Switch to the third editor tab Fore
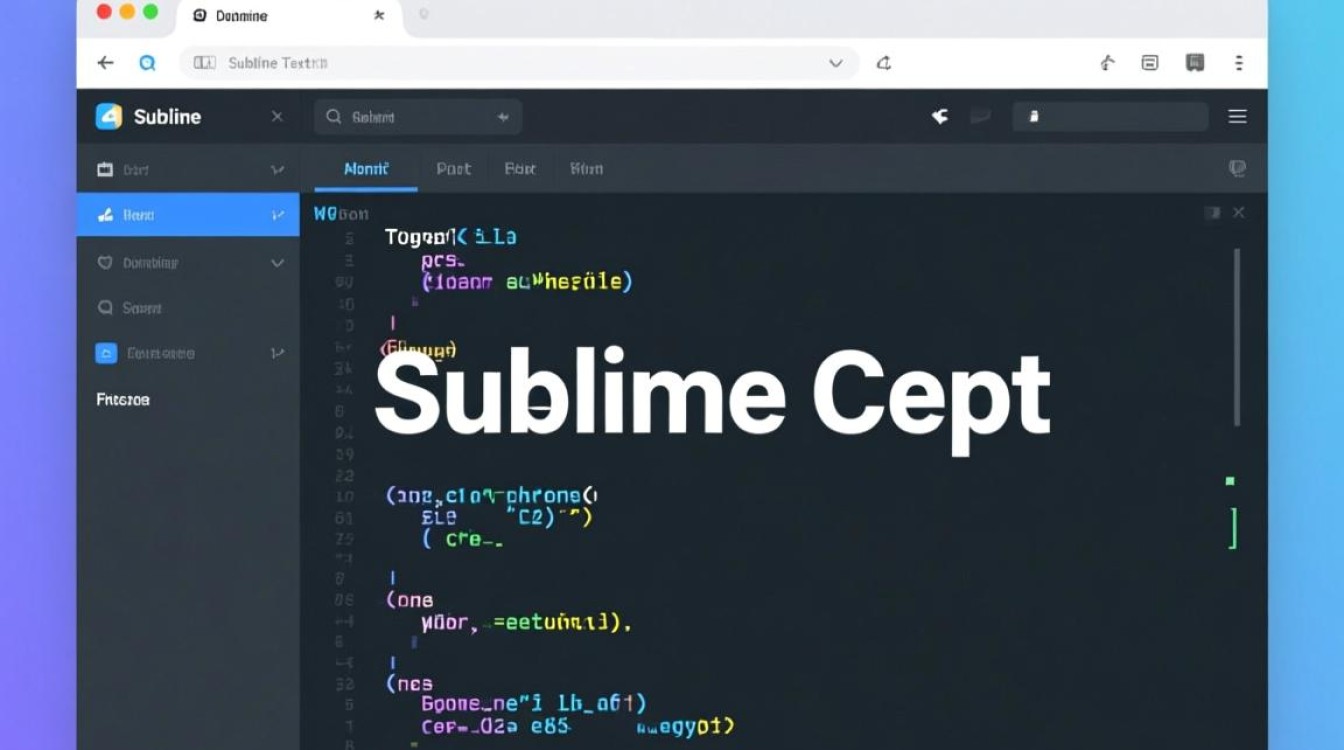 (x=520, y=169)
